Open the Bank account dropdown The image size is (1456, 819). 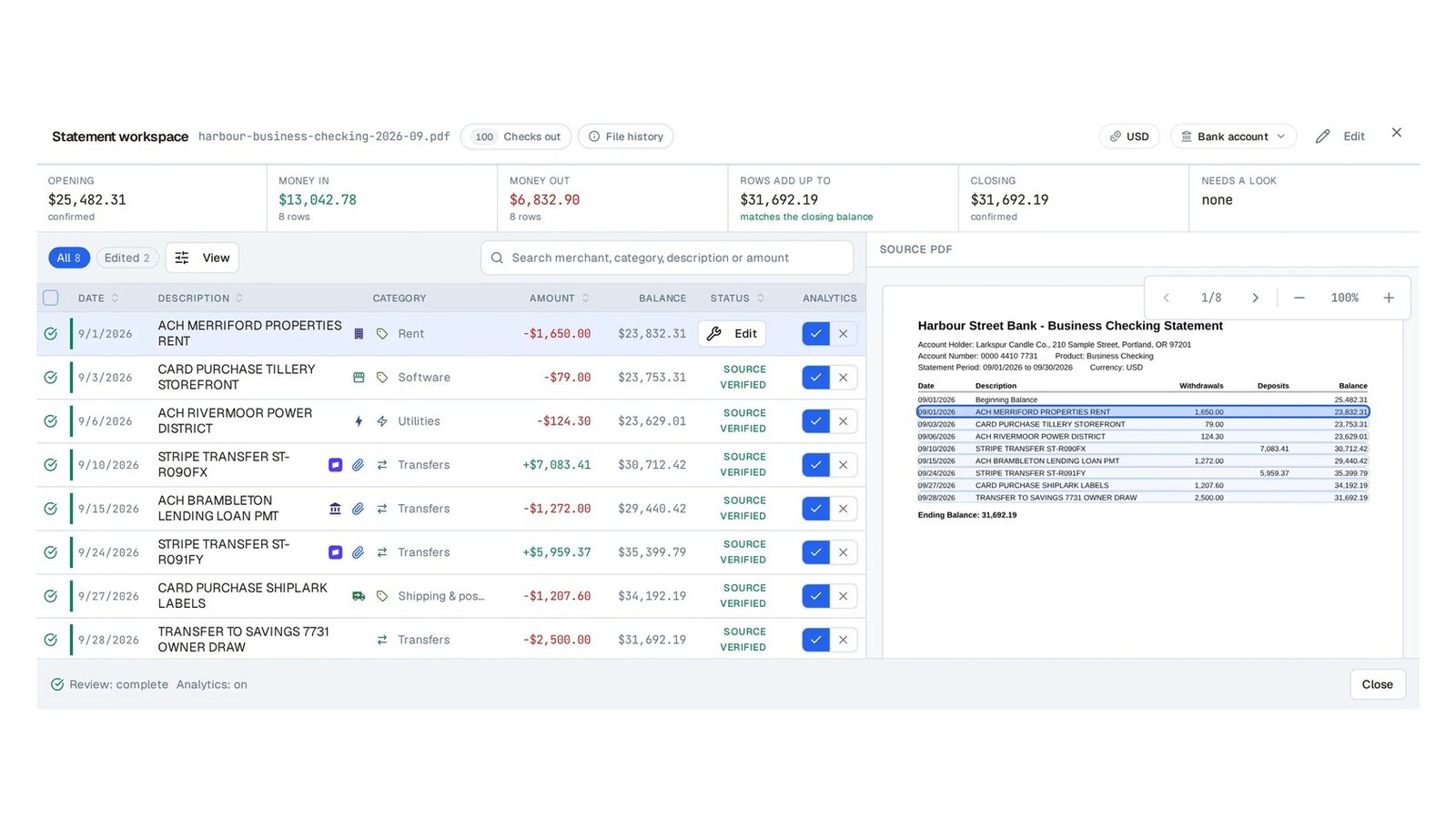1233,136
